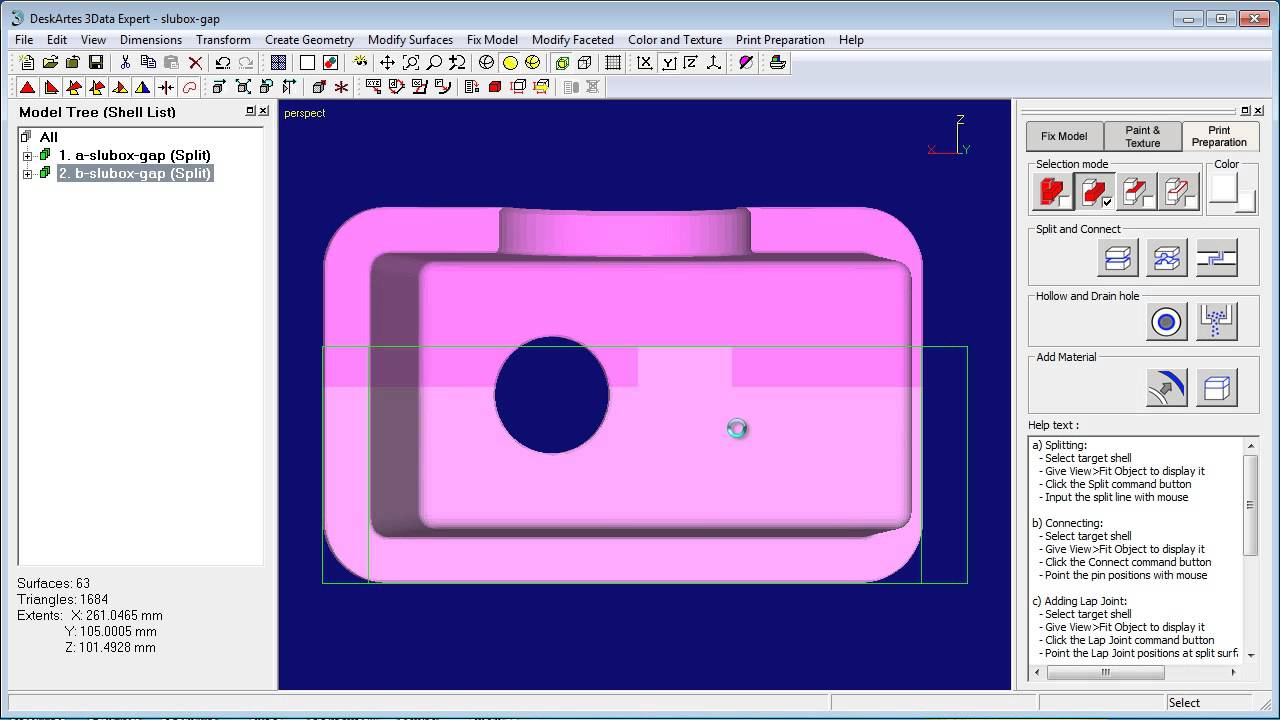Open the Modify Surfaces menu
1280x720 pixels.
[x=410, y=40]
